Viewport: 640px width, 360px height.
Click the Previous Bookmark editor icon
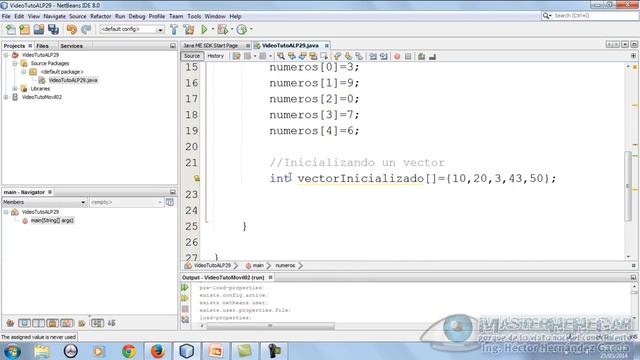pos(337,56)
